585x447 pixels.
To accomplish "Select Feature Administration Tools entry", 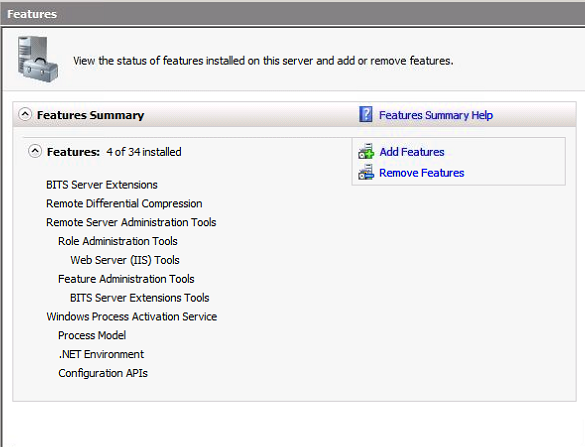I will [126, 279].
